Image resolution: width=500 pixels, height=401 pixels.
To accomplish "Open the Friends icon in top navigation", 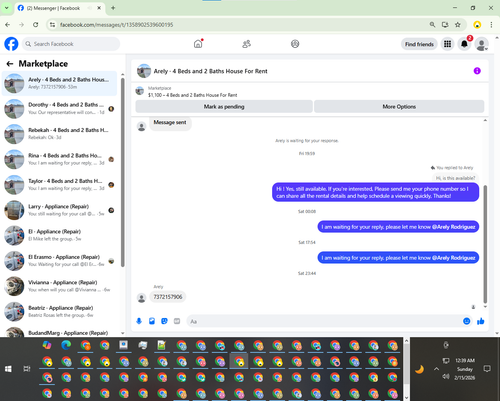I will [x=246, y=44].
